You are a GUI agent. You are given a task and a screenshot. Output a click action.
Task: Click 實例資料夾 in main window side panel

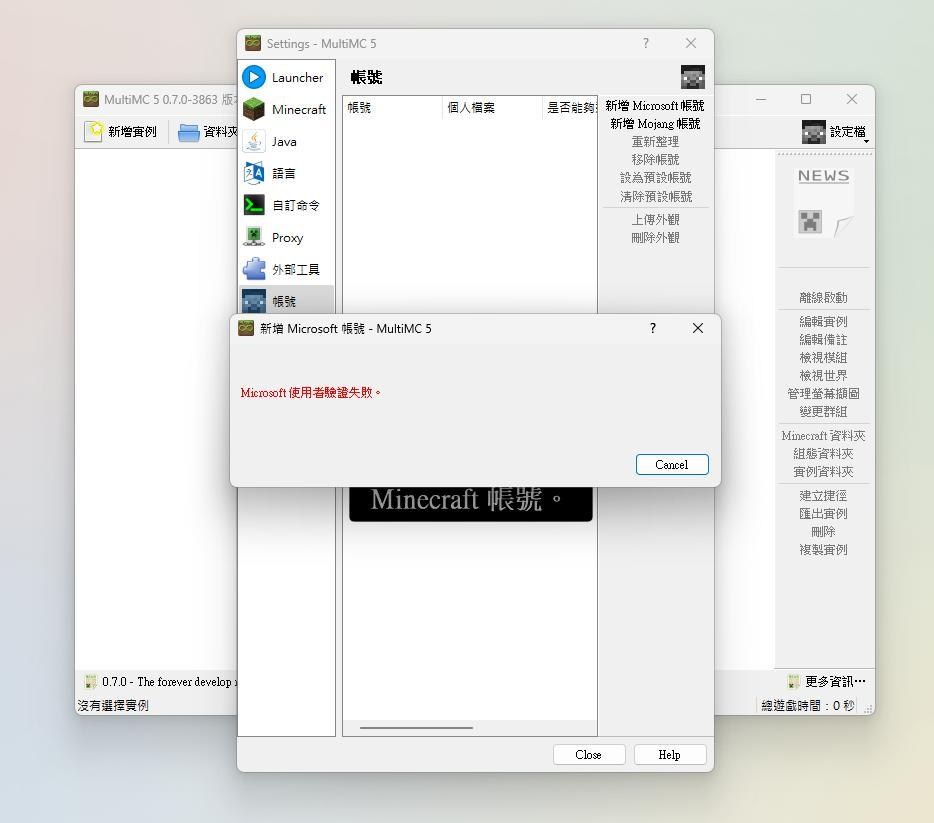[x=823, y=472]
